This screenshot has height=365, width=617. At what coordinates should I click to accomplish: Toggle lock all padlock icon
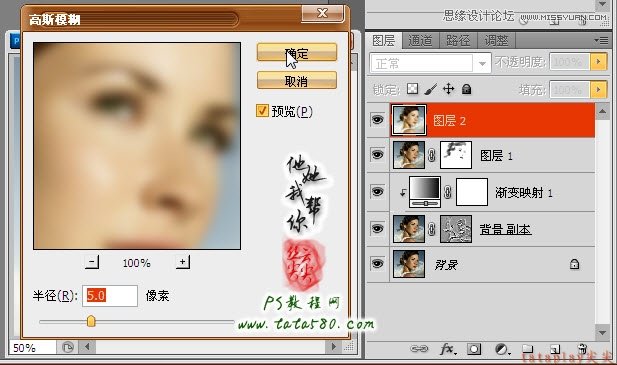(467, 89)
